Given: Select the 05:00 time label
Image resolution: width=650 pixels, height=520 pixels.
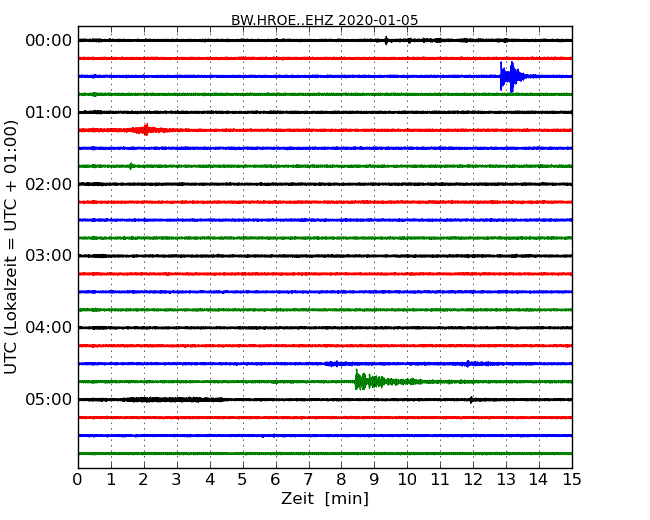Looking at the screenshot, I should (x=49, y=399).
